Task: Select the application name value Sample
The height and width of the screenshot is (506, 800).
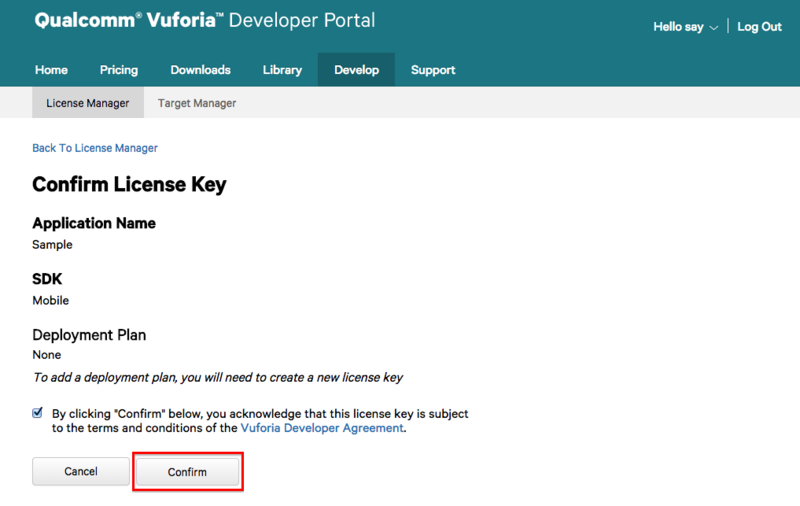Action: 52,245
